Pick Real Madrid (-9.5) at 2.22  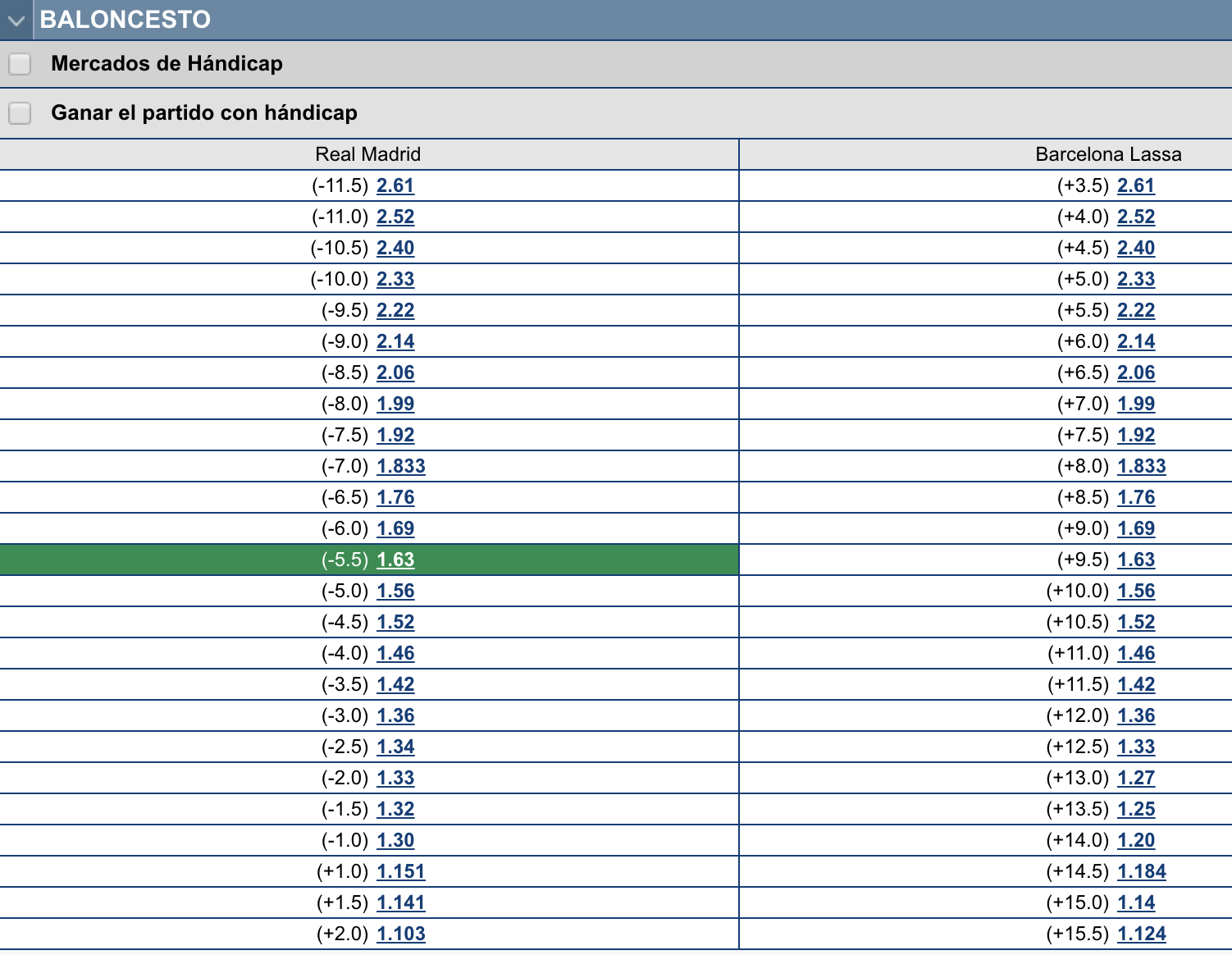tap(395, 310)
